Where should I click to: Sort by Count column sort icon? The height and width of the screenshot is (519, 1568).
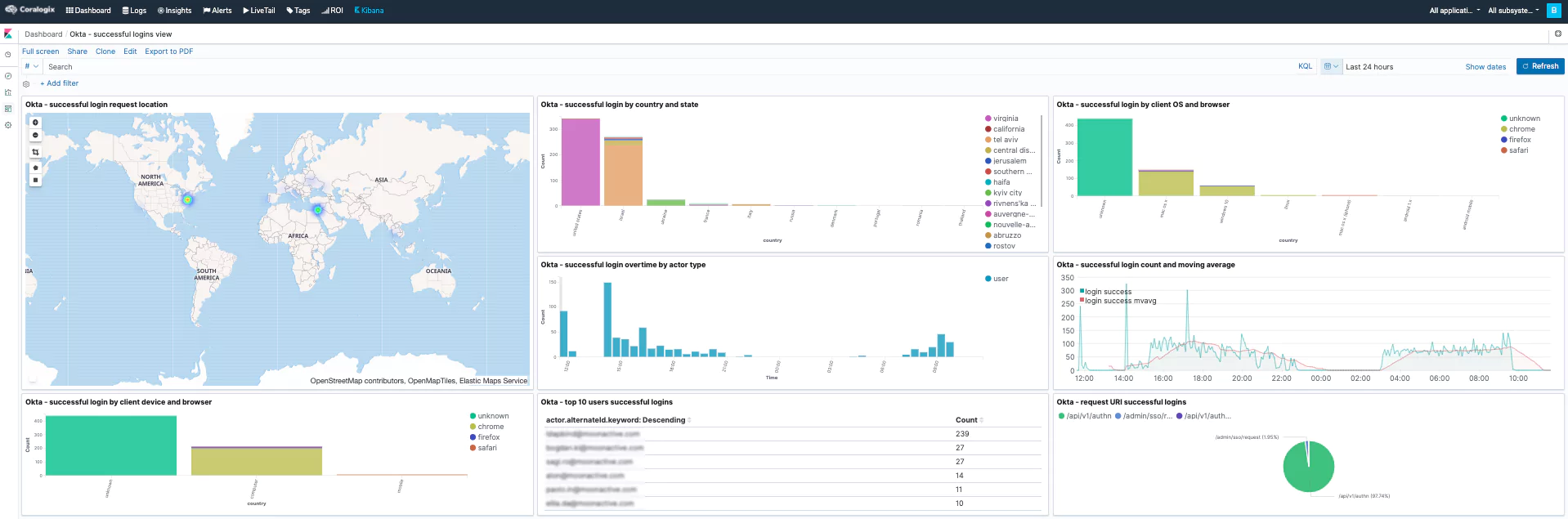[x=981, y=420]
